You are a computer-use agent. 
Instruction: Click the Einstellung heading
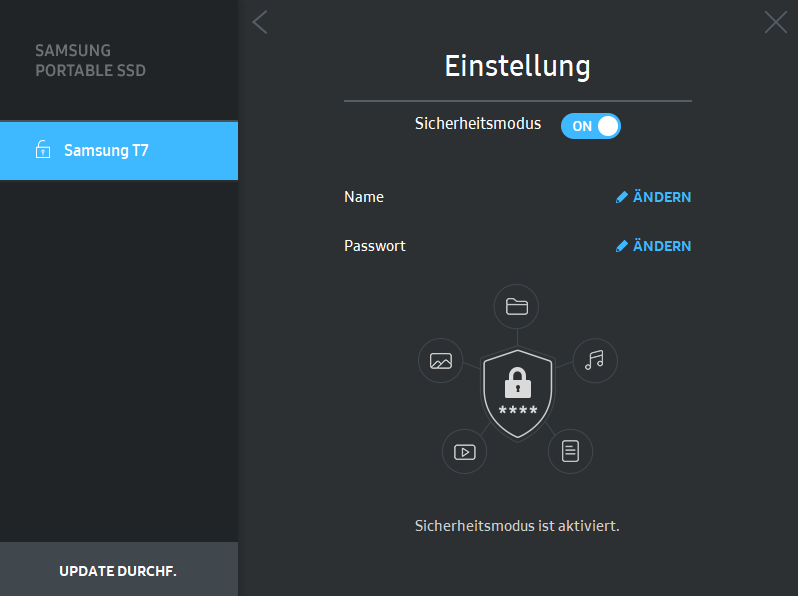[517, 67]
